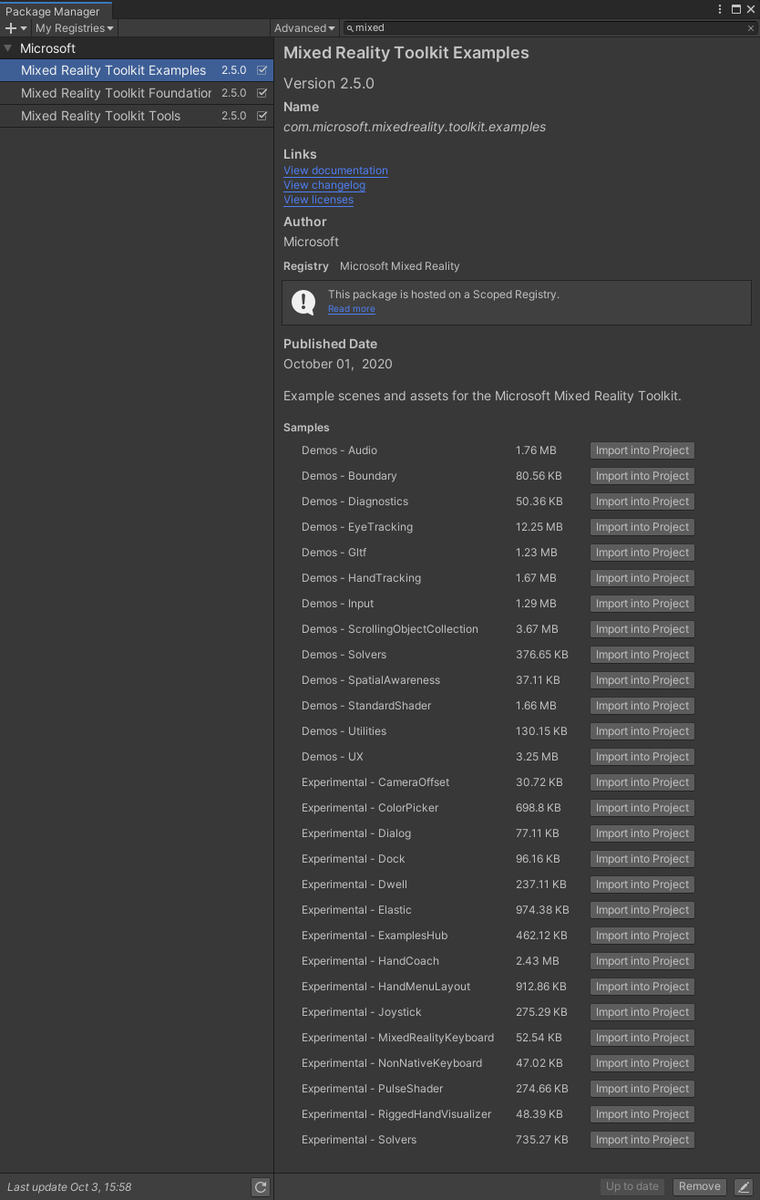Click the 974.38 KB size of Elastic sample
Image resolution: width=760 pixels, height=1200 pixels.
pyautogui.click(x=542, y=910)
